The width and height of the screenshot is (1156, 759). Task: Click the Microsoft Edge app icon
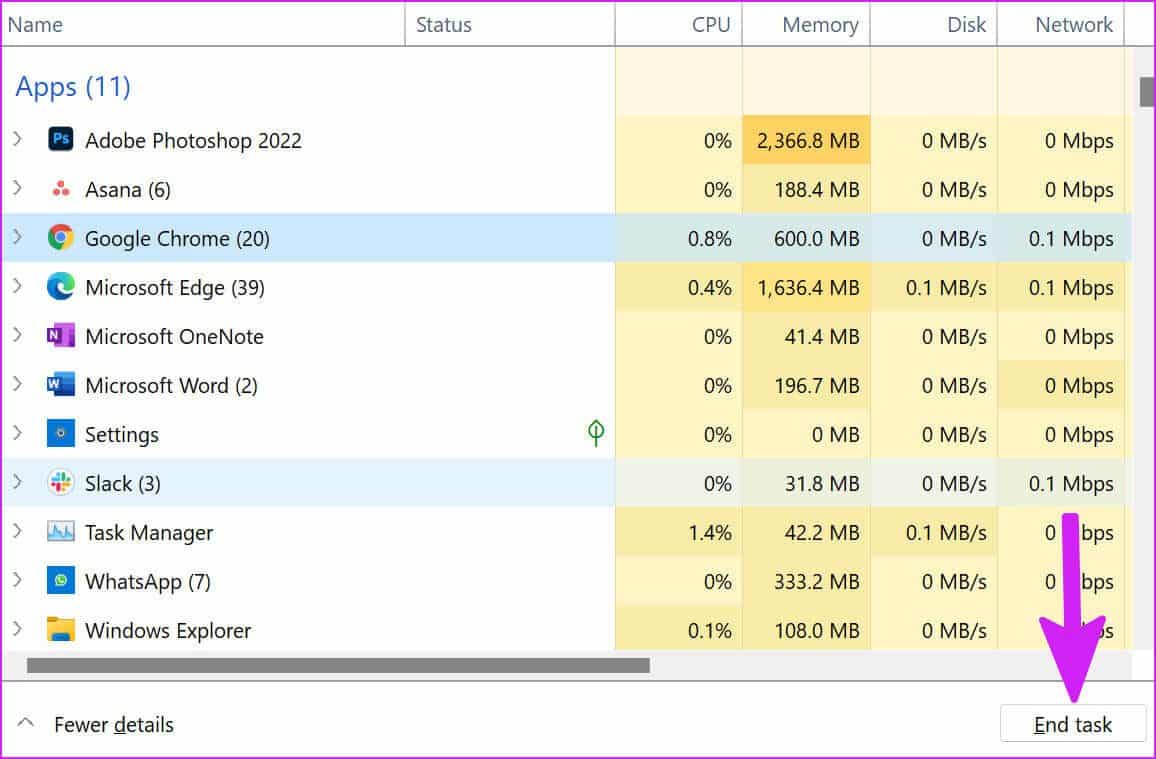(x=60, y=287)
